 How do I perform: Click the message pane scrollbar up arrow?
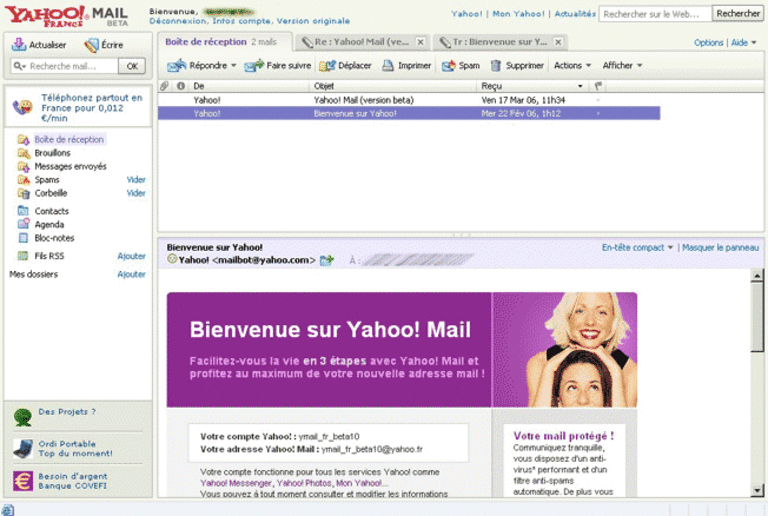click(757, 276)
